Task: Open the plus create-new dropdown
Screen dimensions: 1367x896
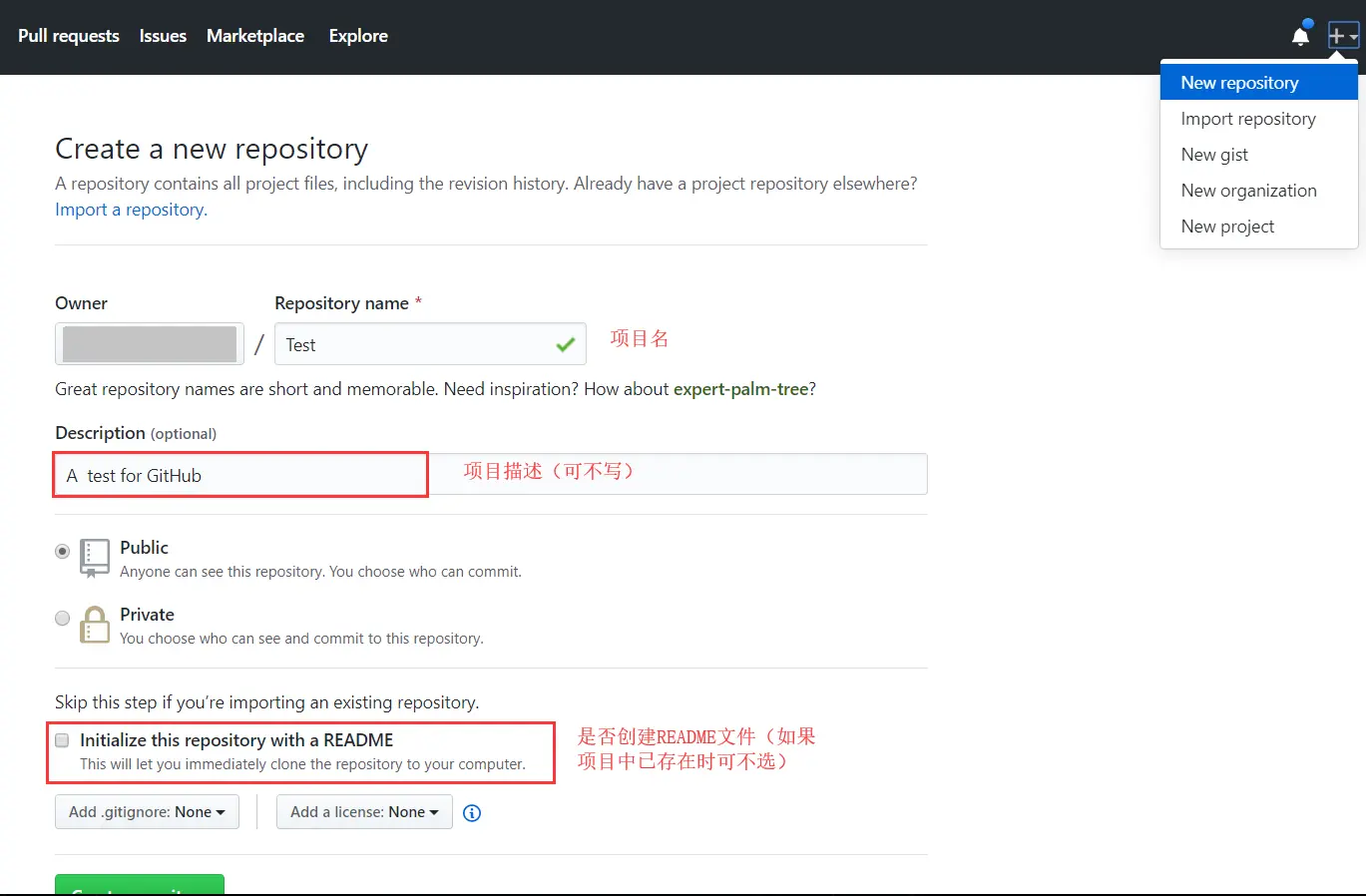Action: [1343, 36]
